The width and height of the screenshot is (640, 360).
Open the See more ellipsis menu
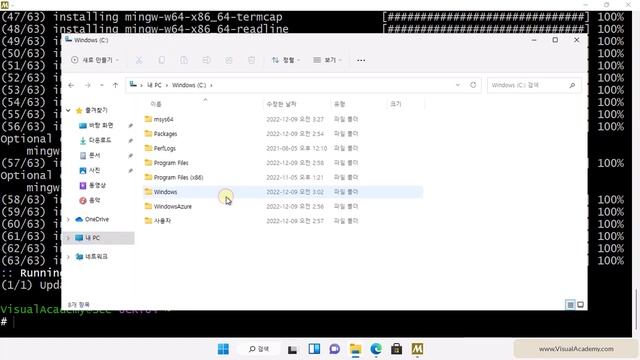[361, 60]
